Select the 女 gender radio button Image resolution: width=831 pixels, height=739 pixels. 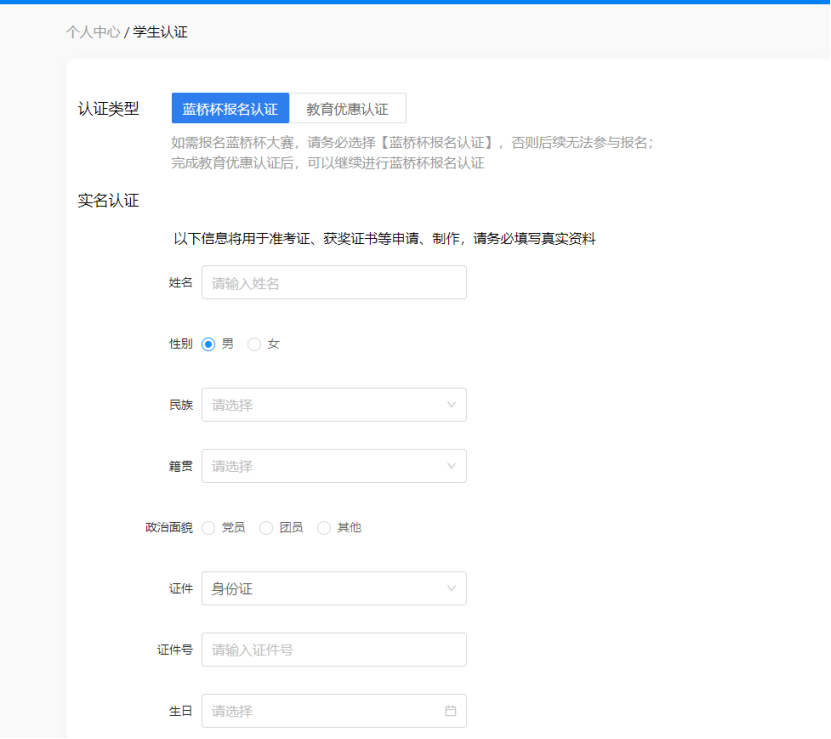[254, 345]
